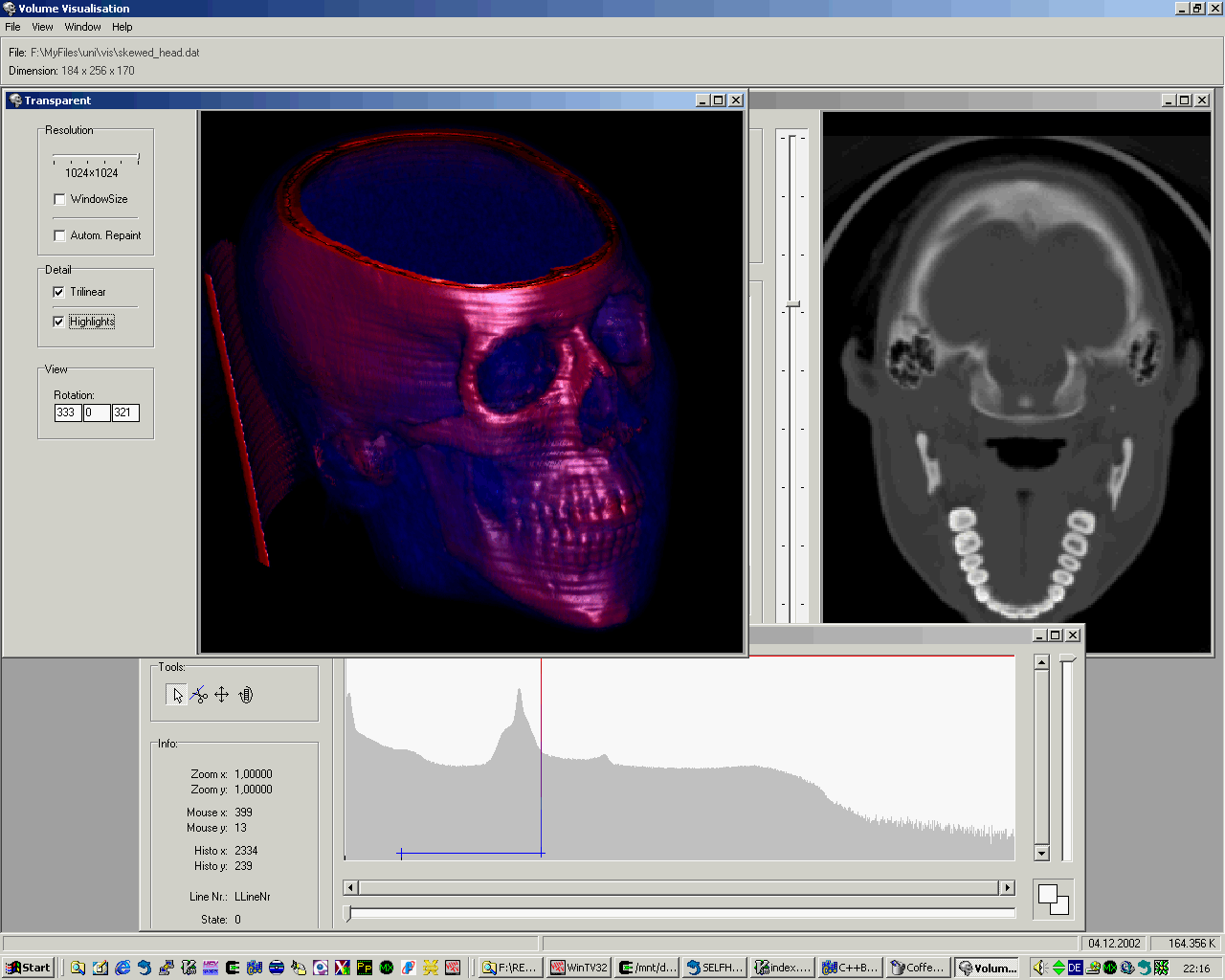Click the Resolution slider handle

pos(138,158)
